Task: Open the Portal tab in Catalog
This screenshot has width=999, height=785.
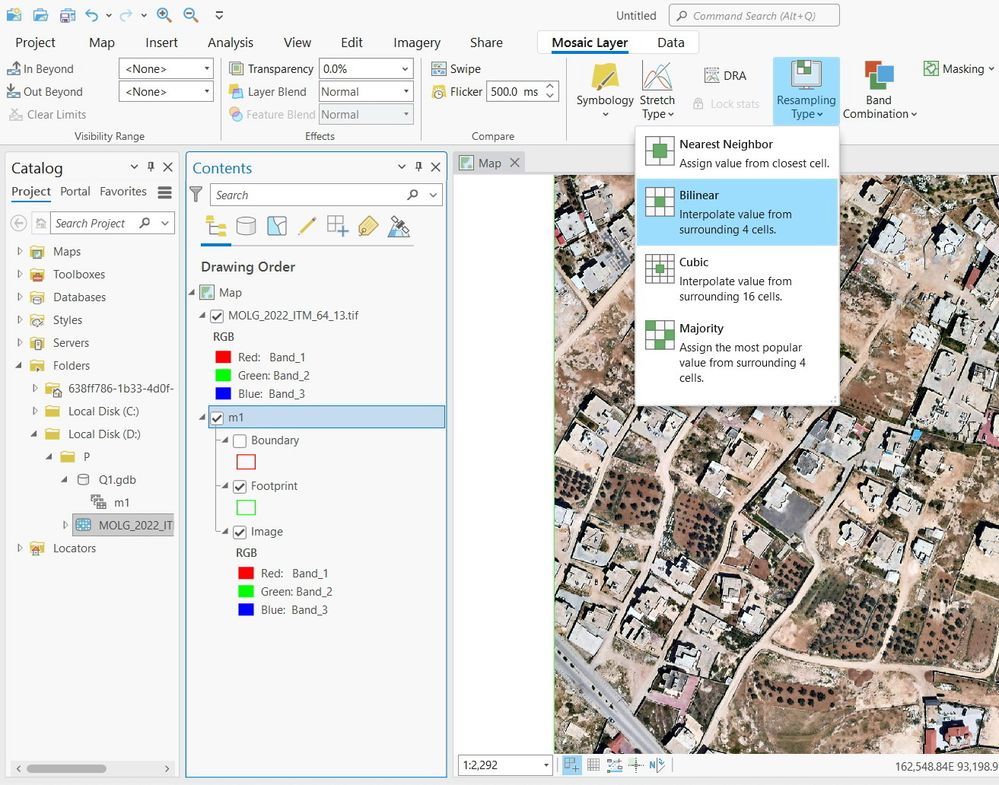Action: click(75, 192)
